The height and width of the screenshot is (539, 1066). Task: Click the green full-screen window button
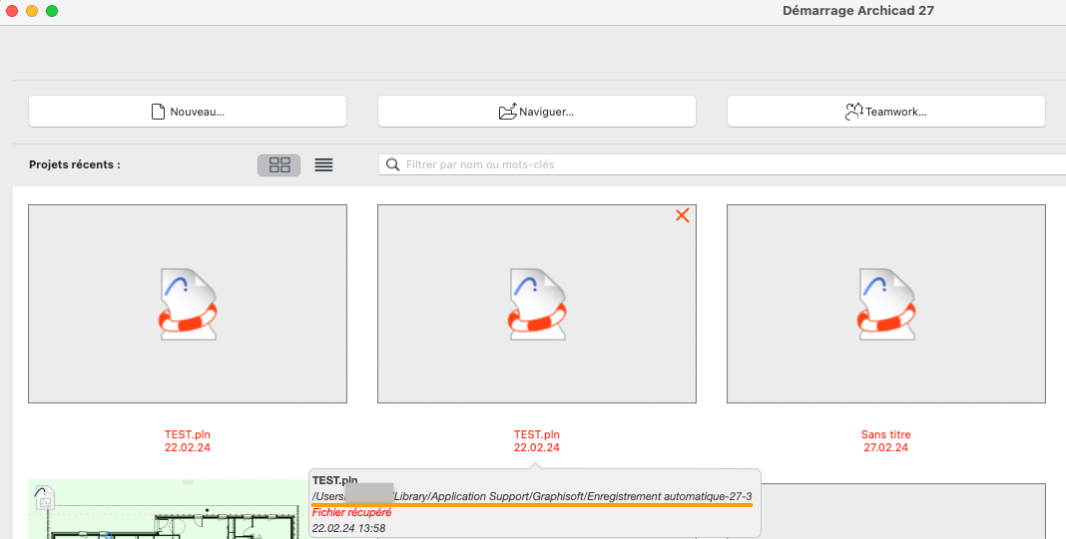(52, 11)
